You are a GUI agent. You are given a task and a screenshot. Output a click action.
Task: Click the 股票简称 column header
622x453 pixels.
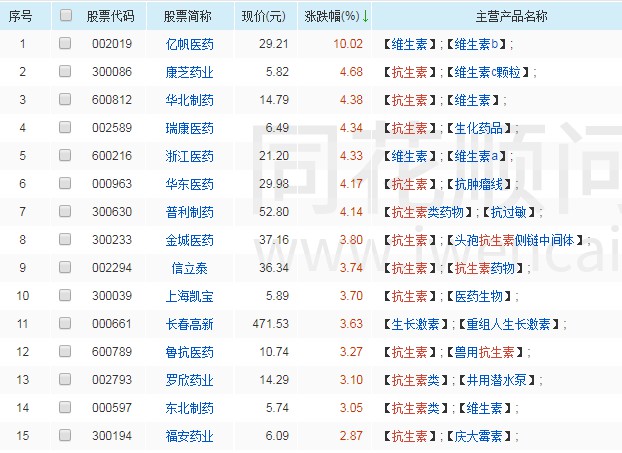click(x=188, y=16)
